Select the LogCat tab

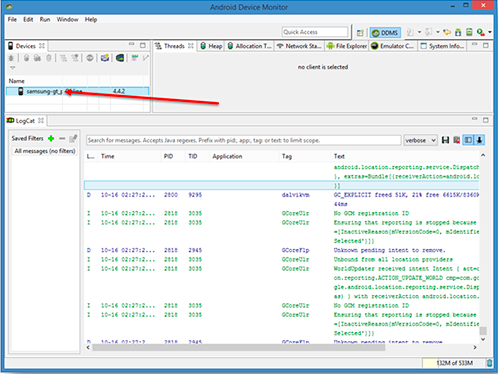point(25,121)
